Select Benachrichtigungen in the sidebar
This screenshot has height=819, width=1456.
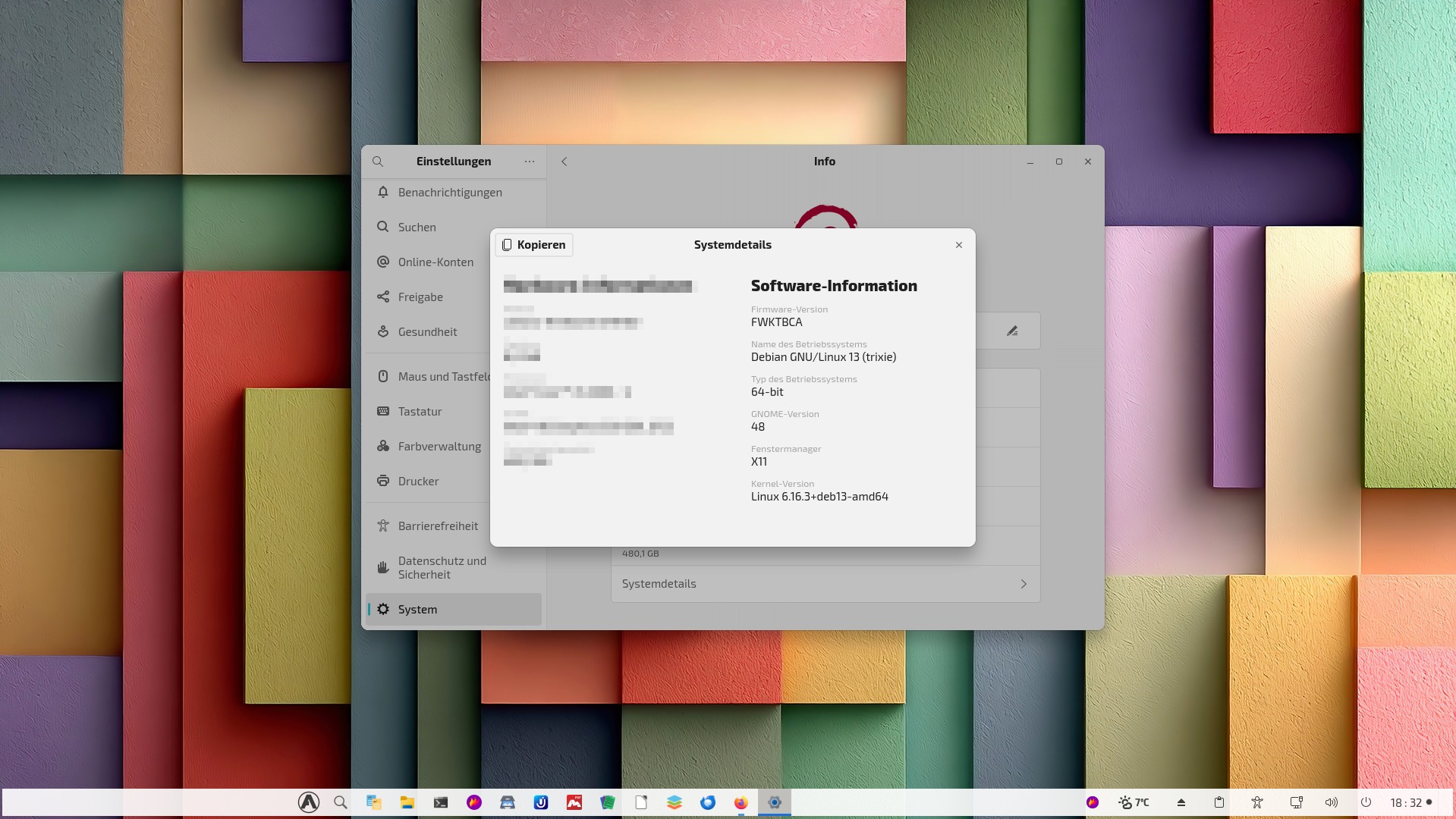click(450, 193)
